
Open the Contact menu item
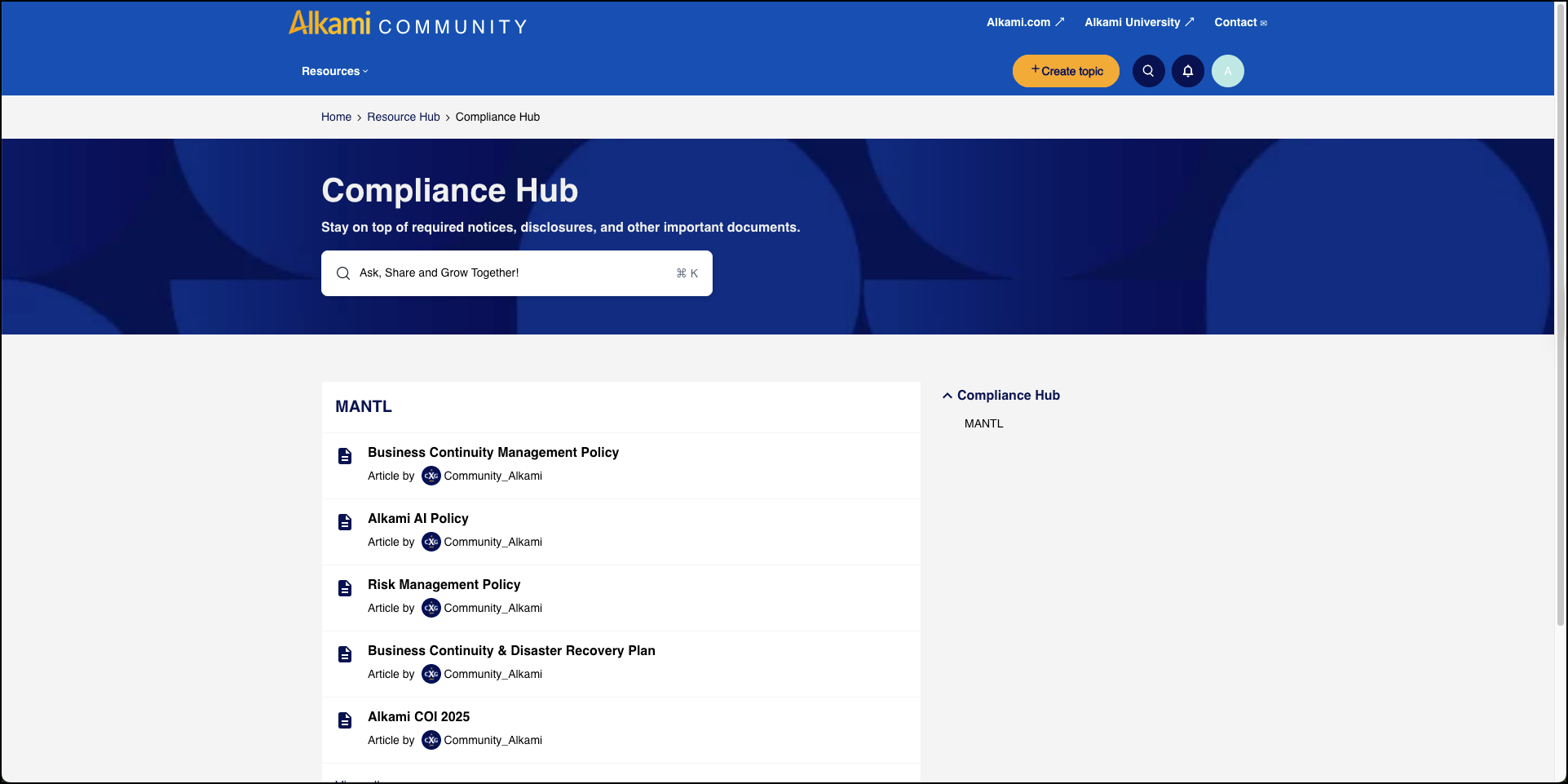coord(1235,22)
